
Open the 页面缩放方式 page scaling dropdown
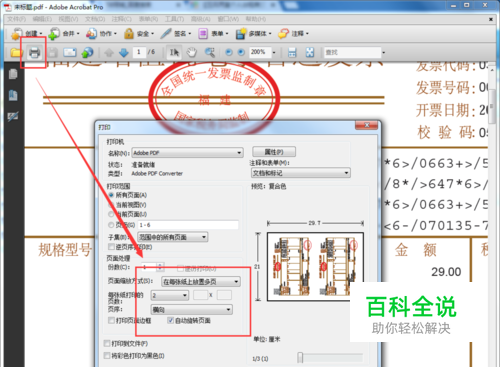201,282
